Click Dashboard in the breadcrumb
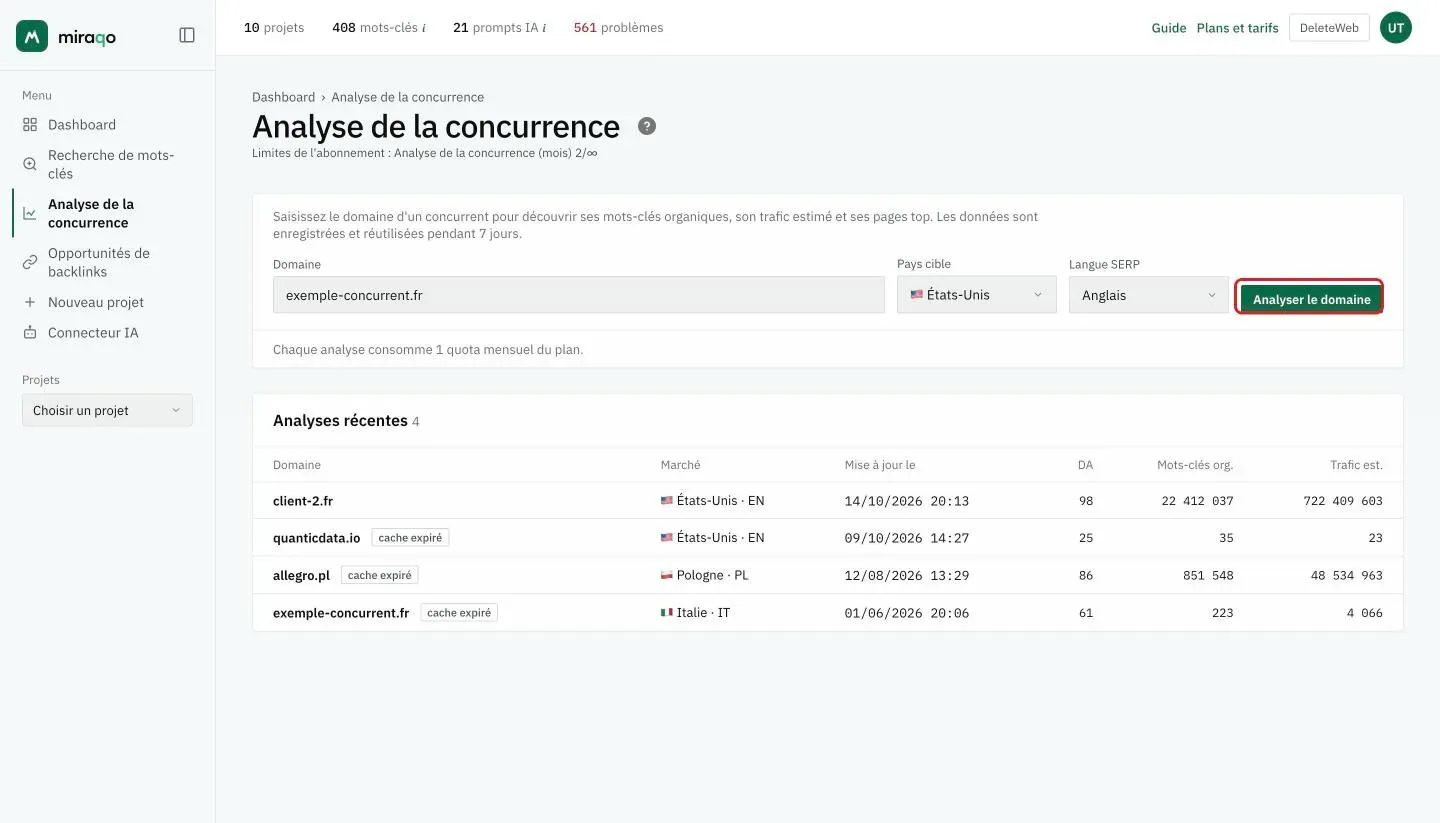Screen dimensions: 1440x823 click(x=283, y=97)
